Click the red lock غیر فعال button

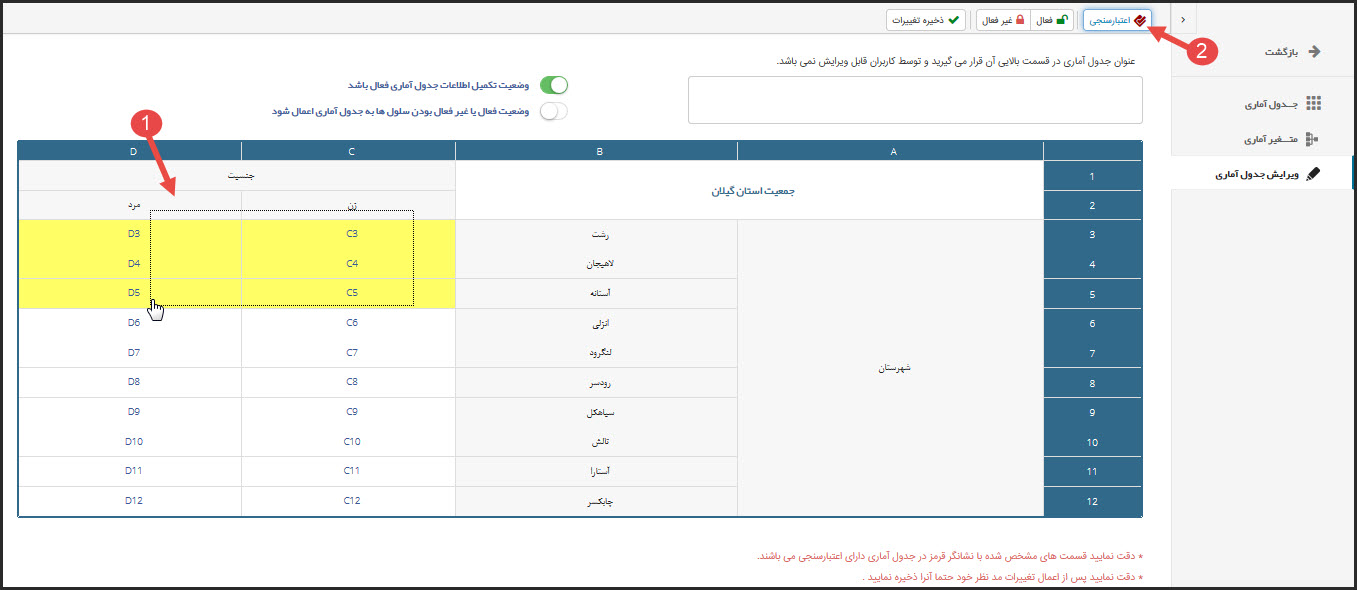tap(1003, 20)
